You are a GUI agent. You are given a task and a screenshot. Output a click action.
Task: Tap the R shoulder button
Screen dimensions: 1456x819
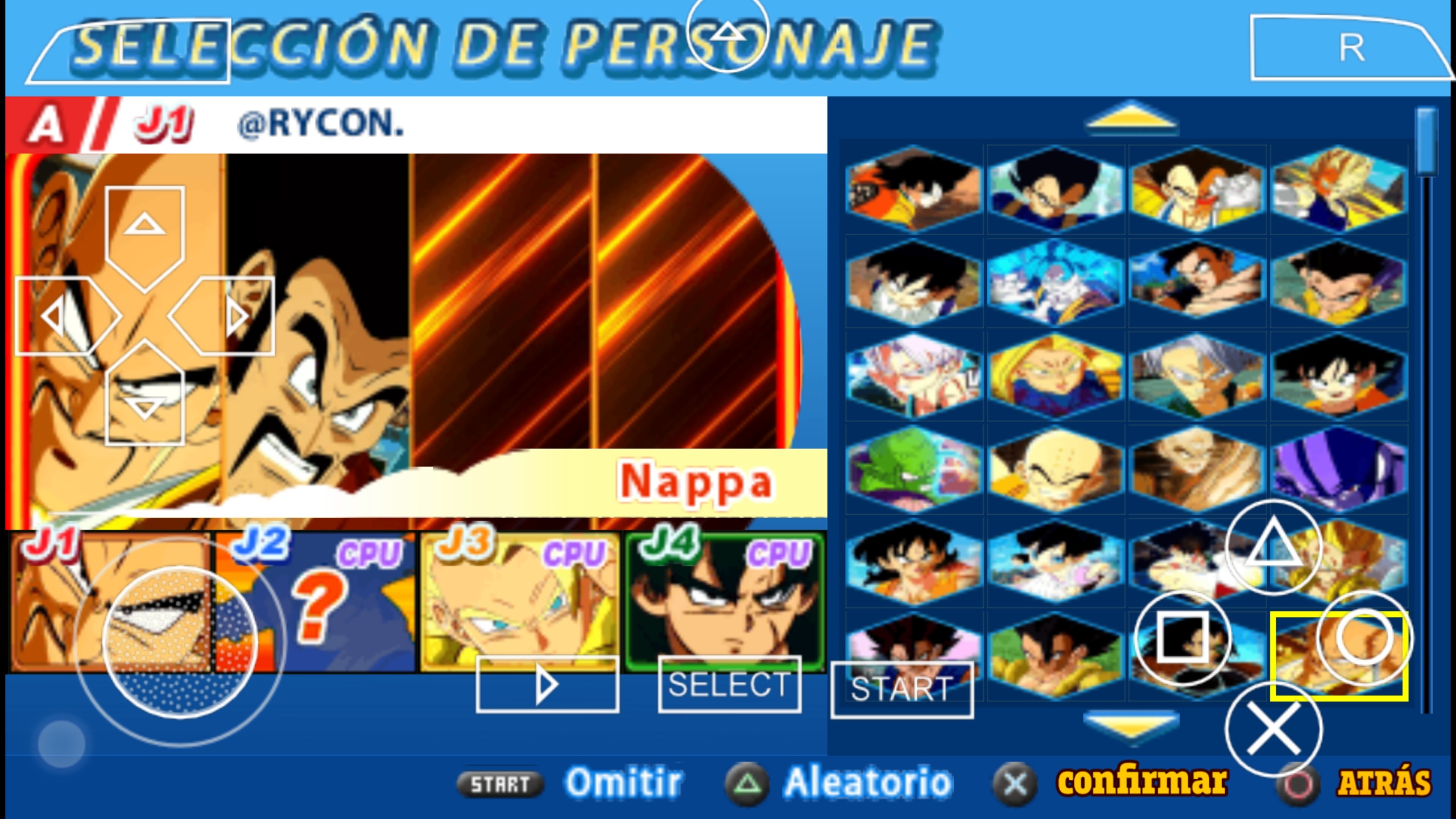coord(1351,48)
